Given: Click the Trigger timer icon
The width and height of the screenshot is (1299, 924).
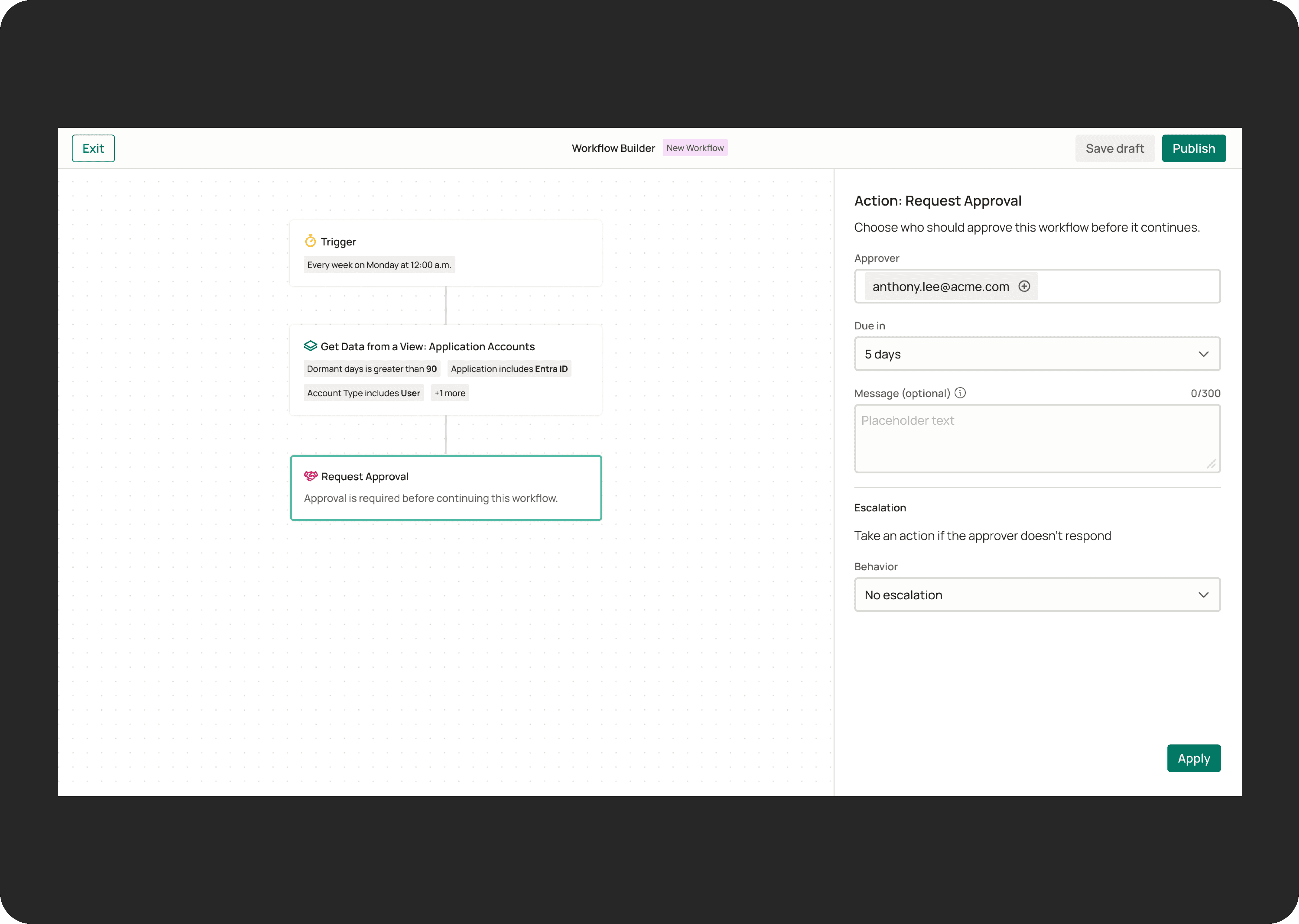Looking at the screenshot, I should pos(310,241).
